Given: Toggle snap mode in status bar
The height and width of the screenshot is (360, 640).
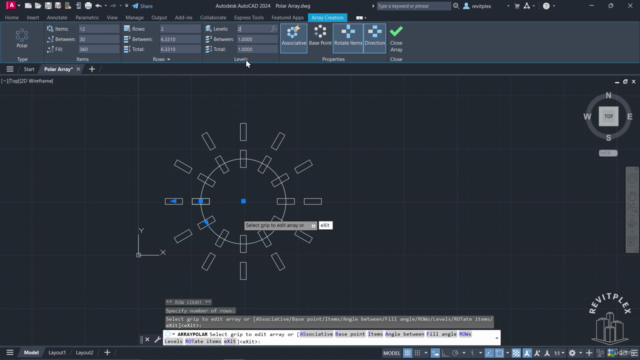Looking at the screenshot, I should click(x=418, y=353).
